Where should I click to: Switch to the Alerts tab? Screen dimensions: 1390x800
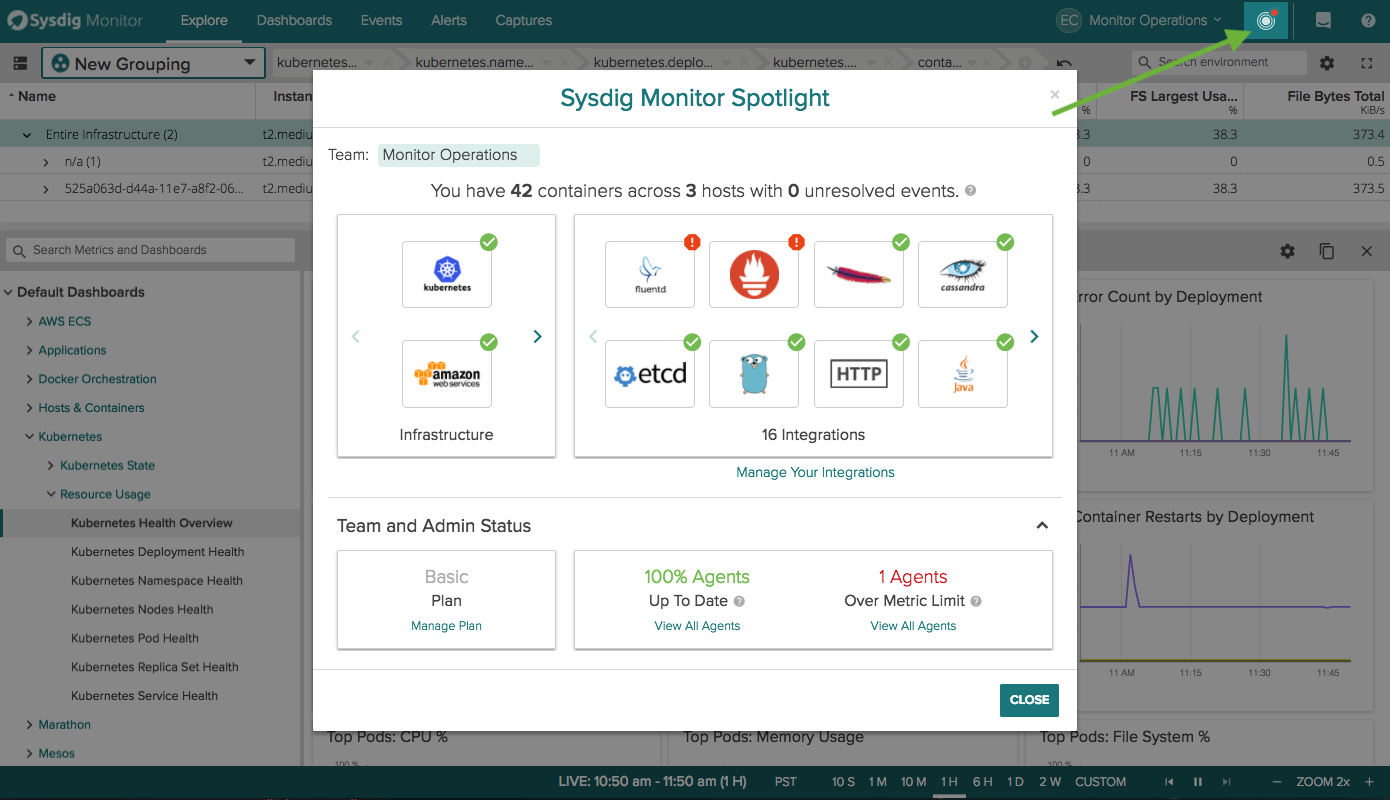coord(449,20)
